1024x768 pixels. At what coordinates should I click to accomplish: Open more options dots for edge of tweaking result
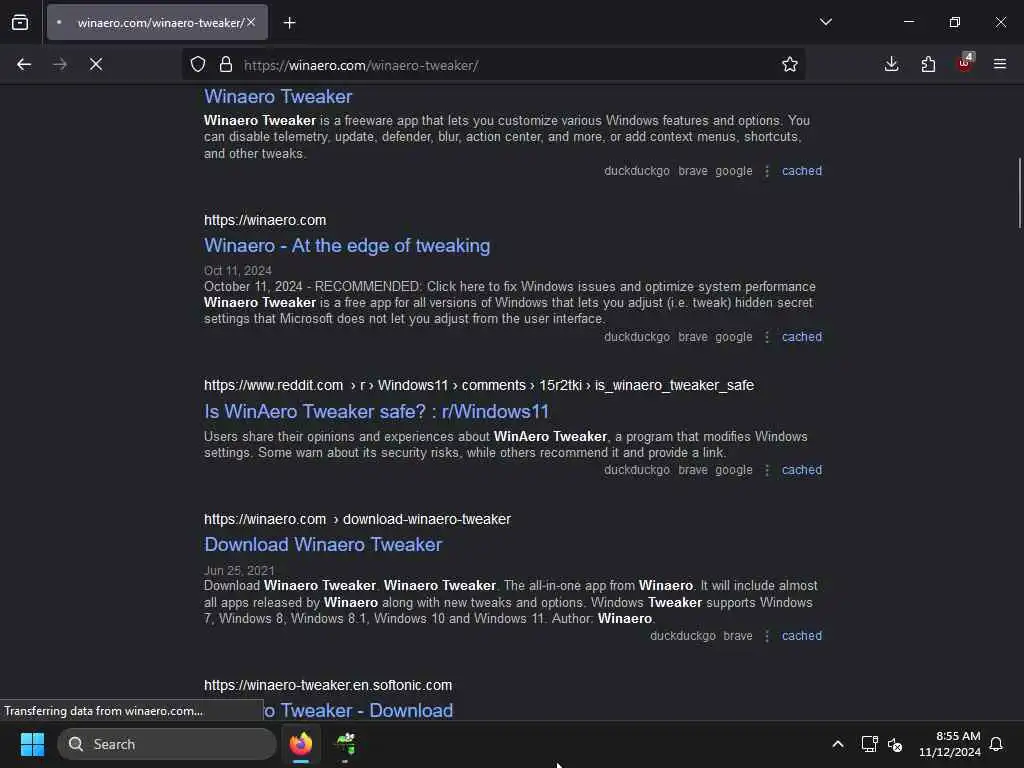[767, 337]
